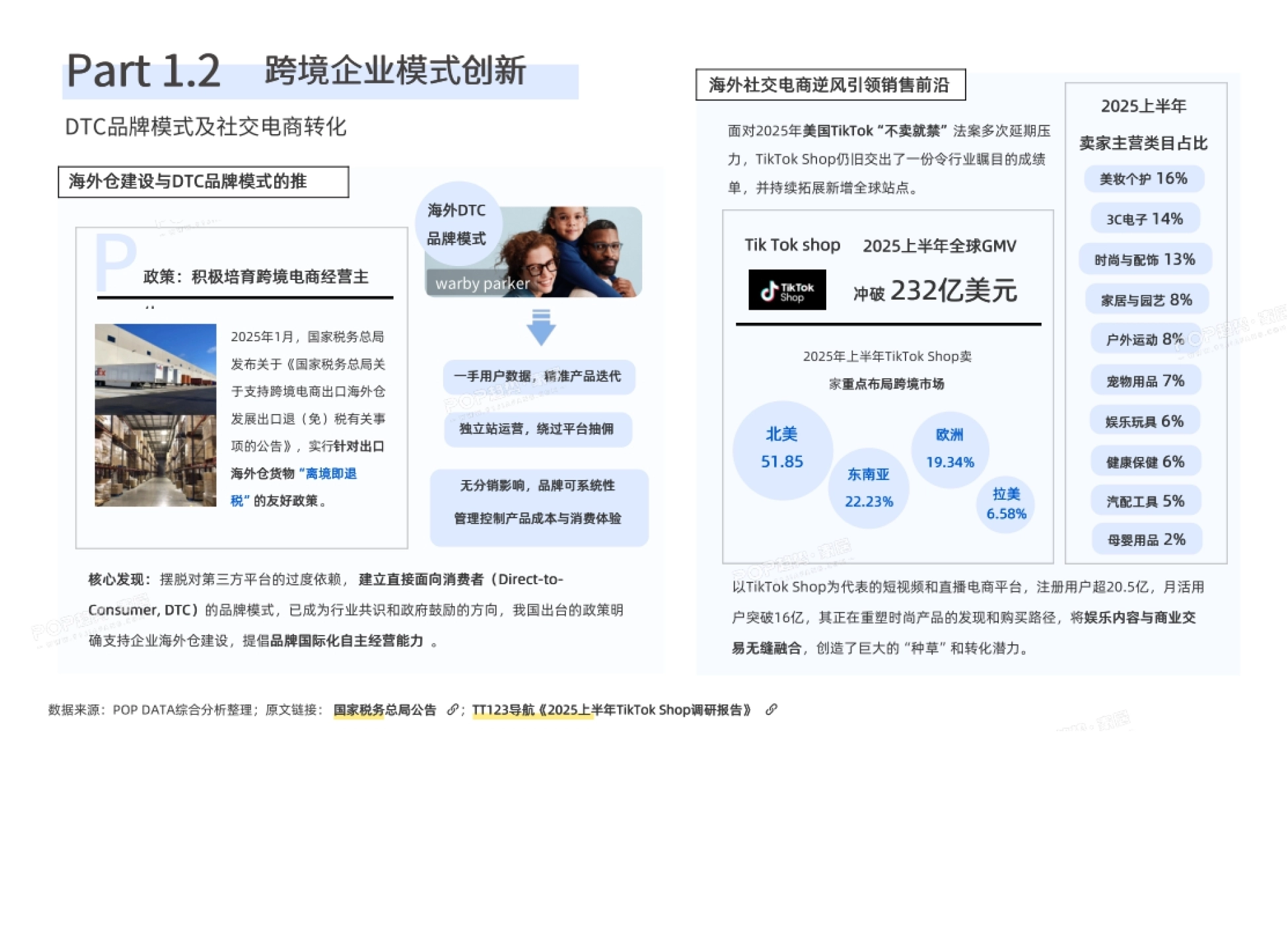Select the warby parker family photo
1288x952 pixels.
[x=534, y=252]
